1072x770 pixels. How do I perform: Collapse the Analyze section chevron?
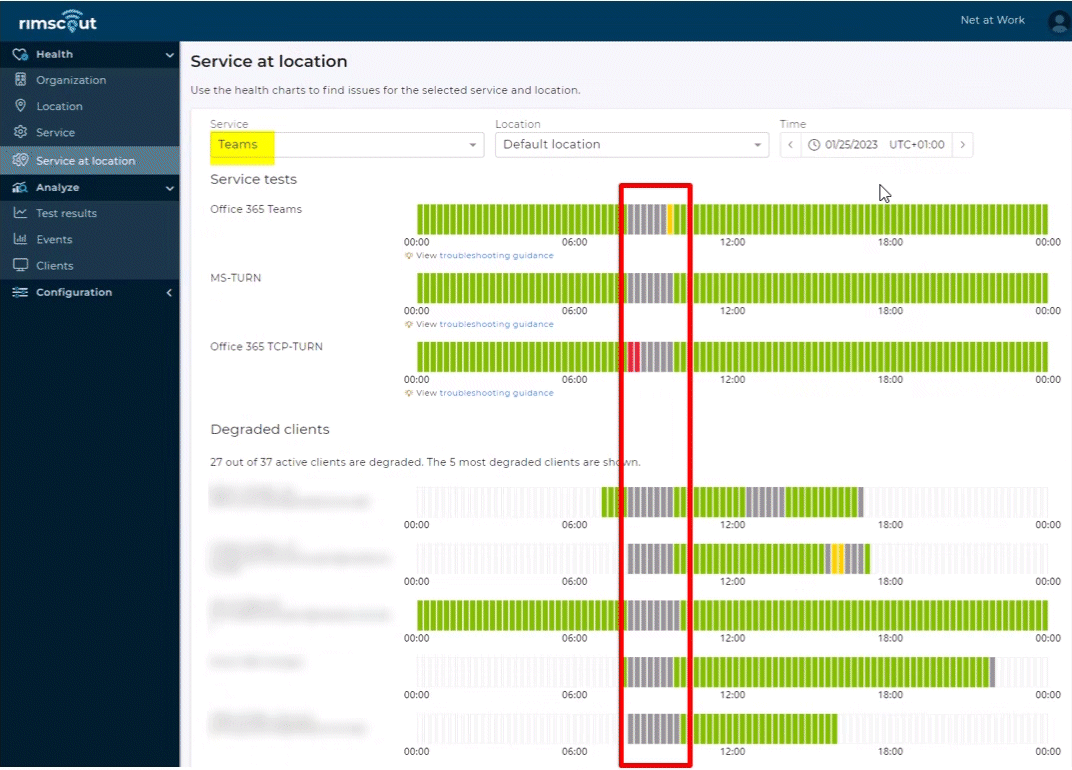(169, 187)
